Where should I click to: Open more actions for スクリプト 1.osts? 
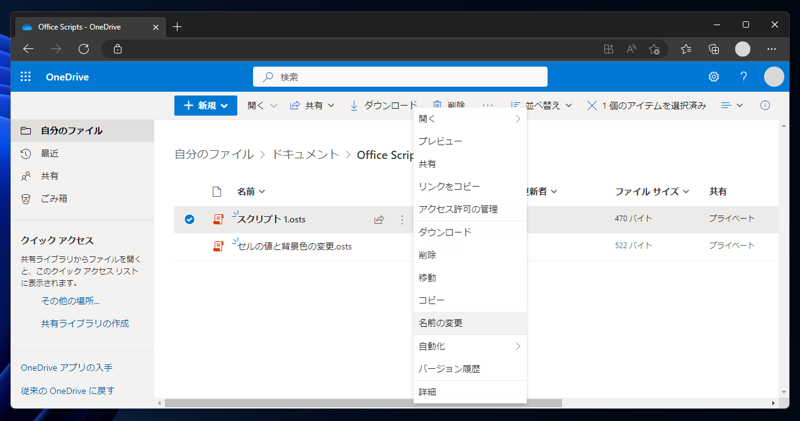click(x=402, y=220)
